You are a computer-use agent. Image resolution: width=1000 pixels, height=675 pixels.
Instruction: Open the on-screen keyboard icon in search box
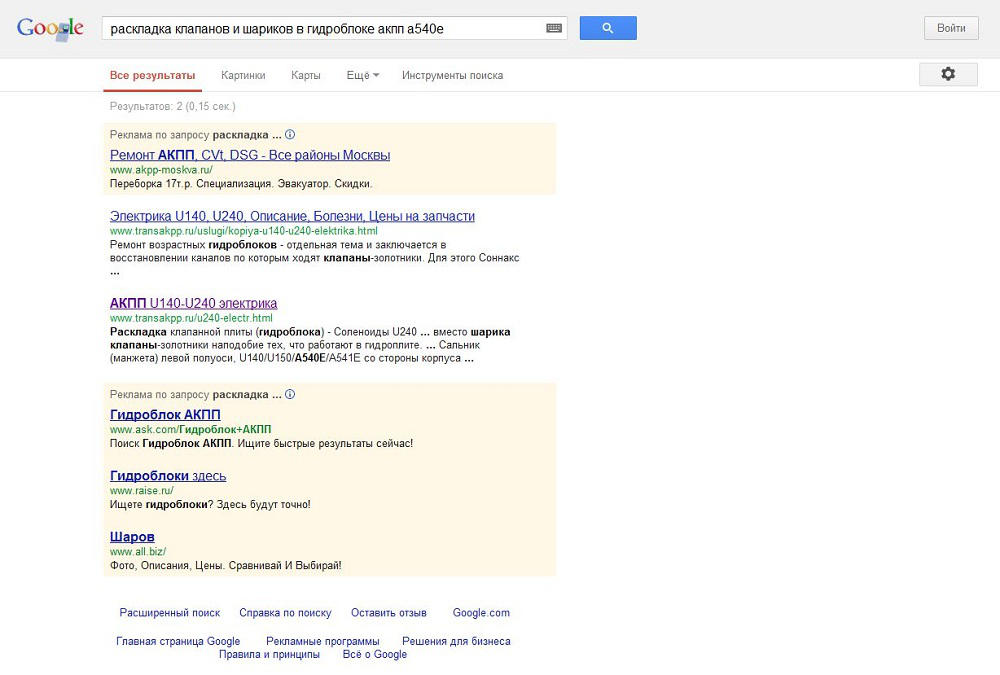[x=554, y=29]
